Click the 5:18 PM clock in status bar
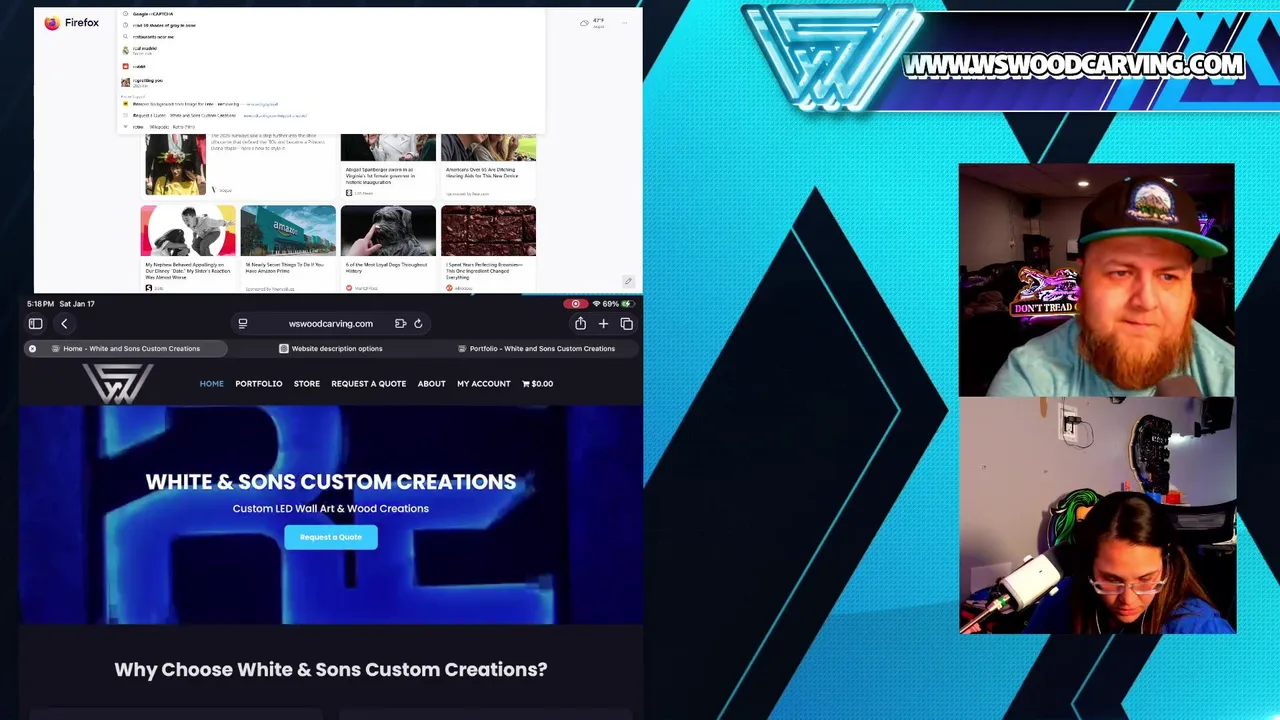1280x720 pixels. pyautogui.click(x=40, y=303)
